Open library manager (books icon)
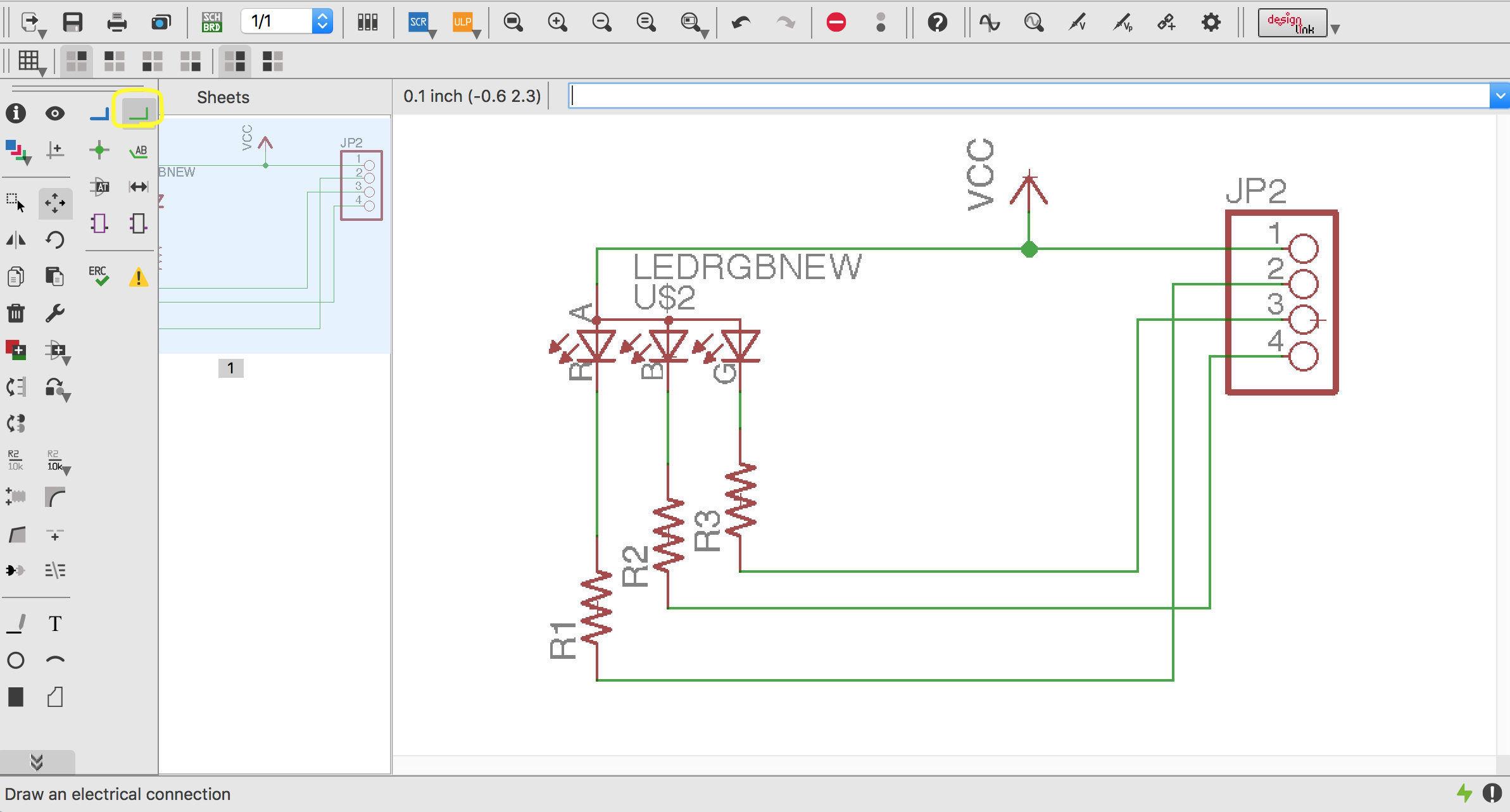This screenshot has height=812, width=1510. coord(367,23)
